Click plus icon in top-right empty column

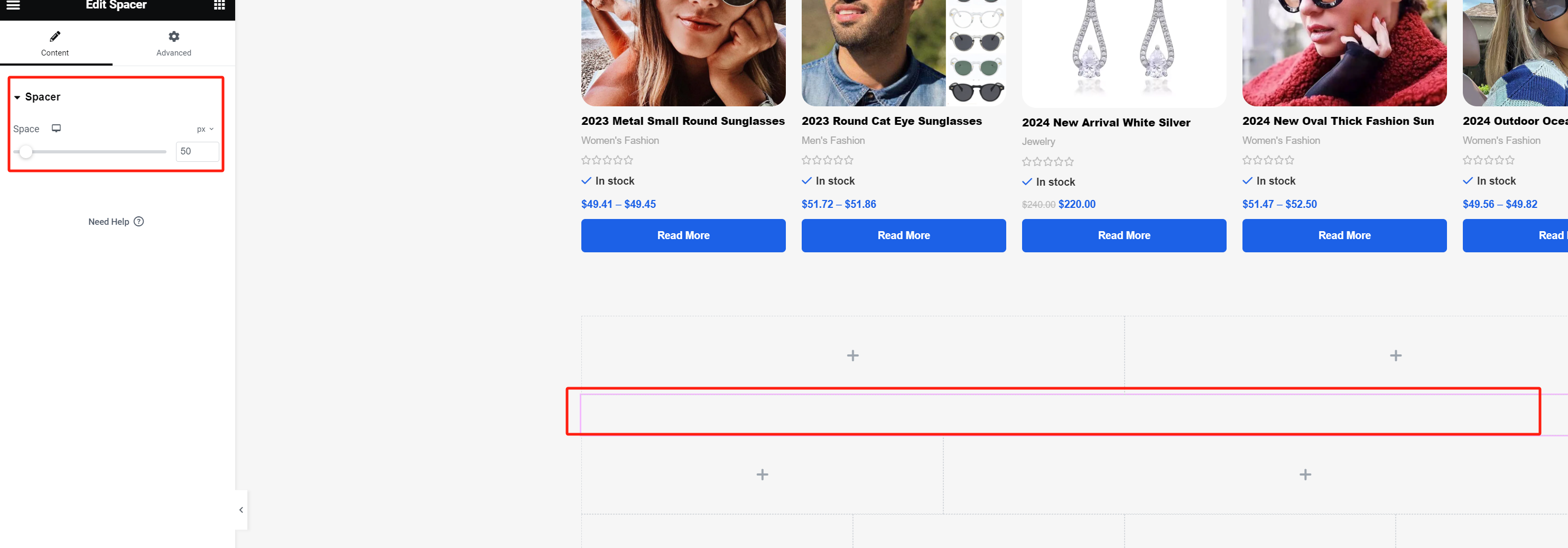click(1395, 355)
